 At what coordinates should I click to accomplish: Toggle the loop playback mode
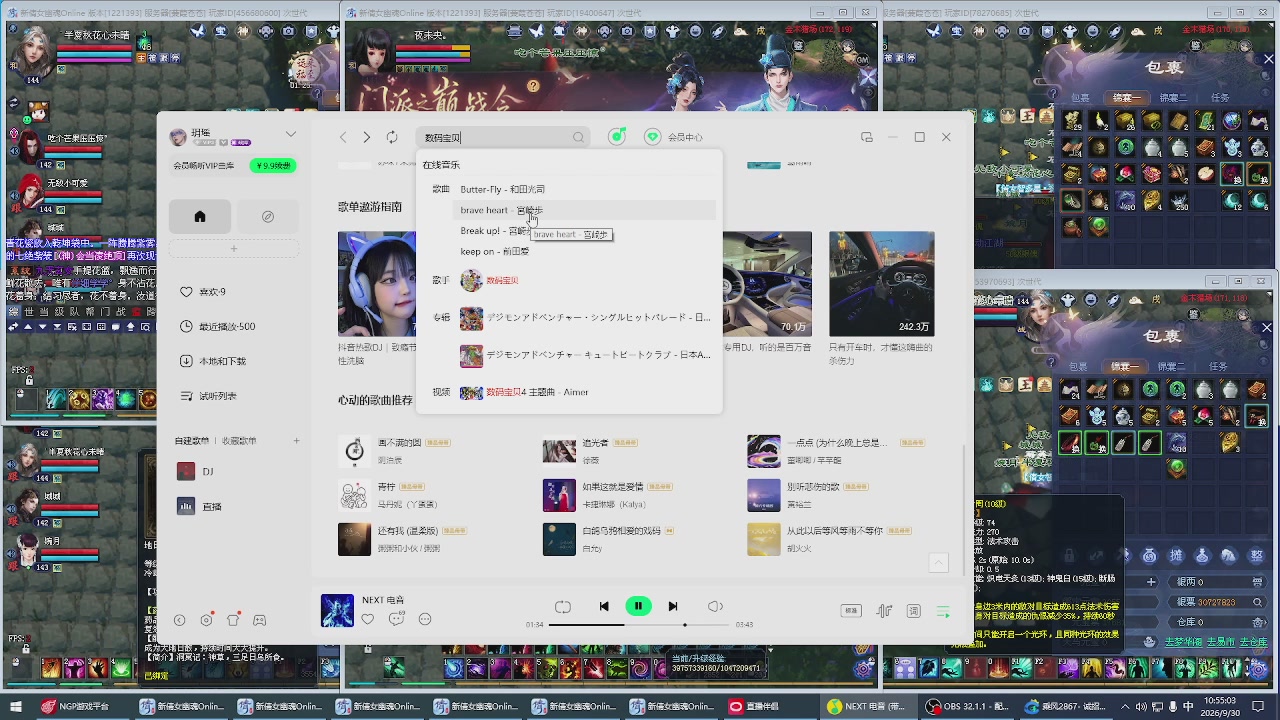click(563, 607)
